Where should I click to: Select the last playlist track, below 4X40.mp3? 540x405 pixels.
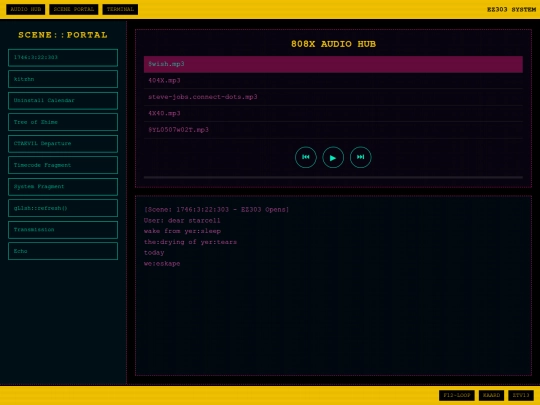pyautogui.click(x=333, y=130)
